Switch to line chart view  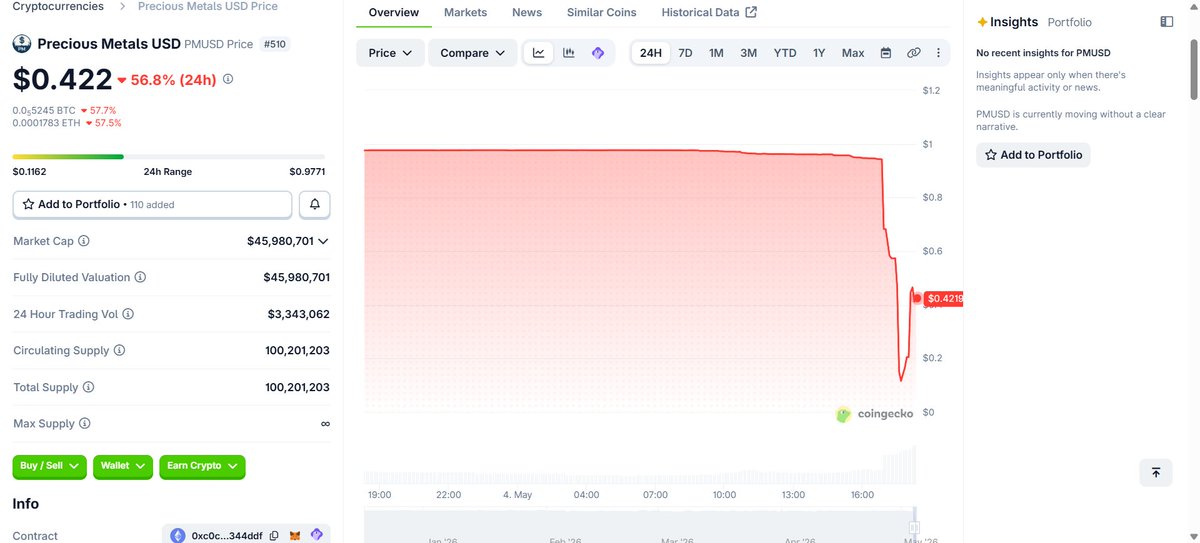pyautogui.click(x=538, y=53)
